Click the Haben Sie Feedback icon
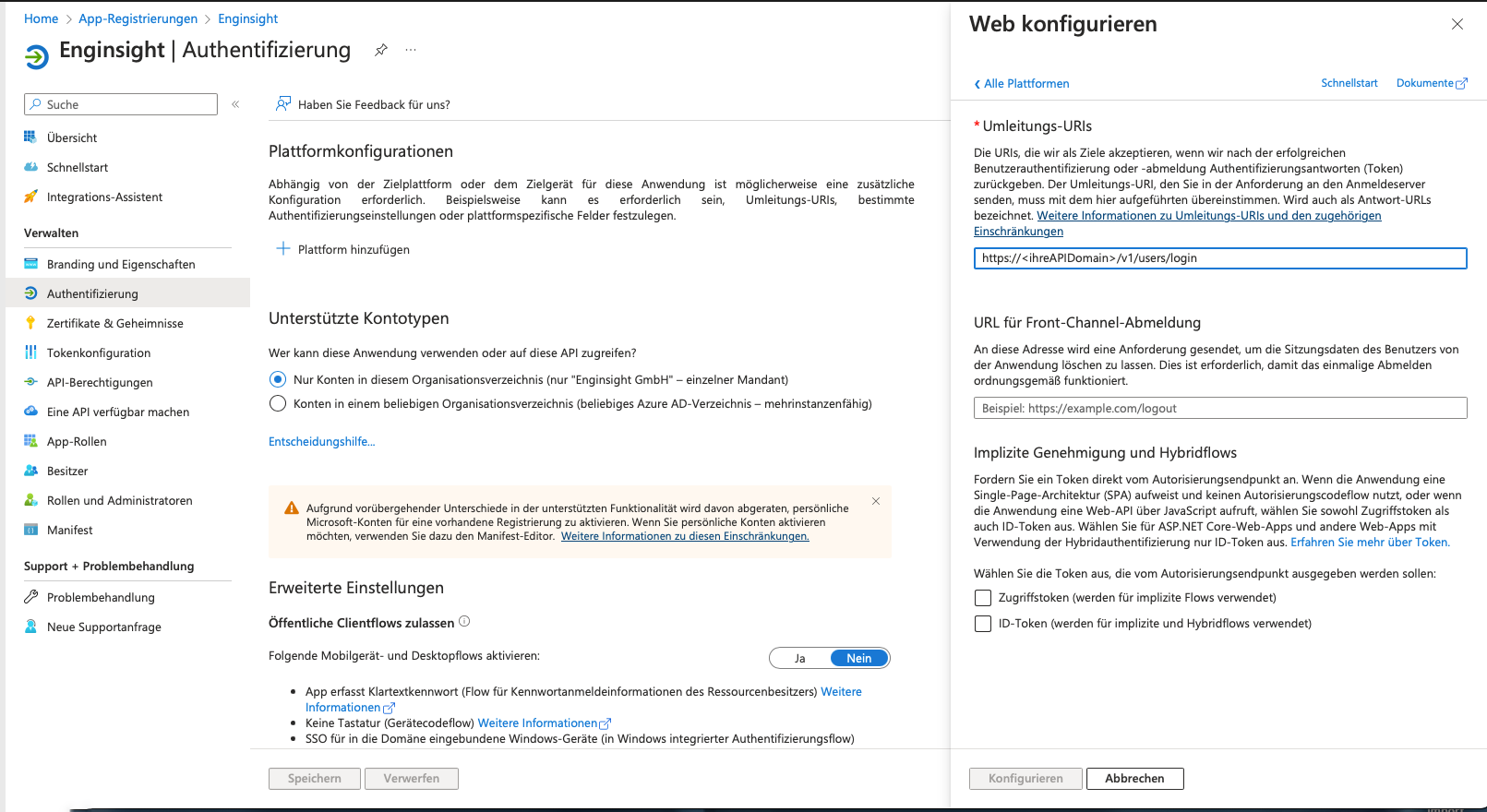The height and width of the screenshot is (812, 1487). [283, 104]
